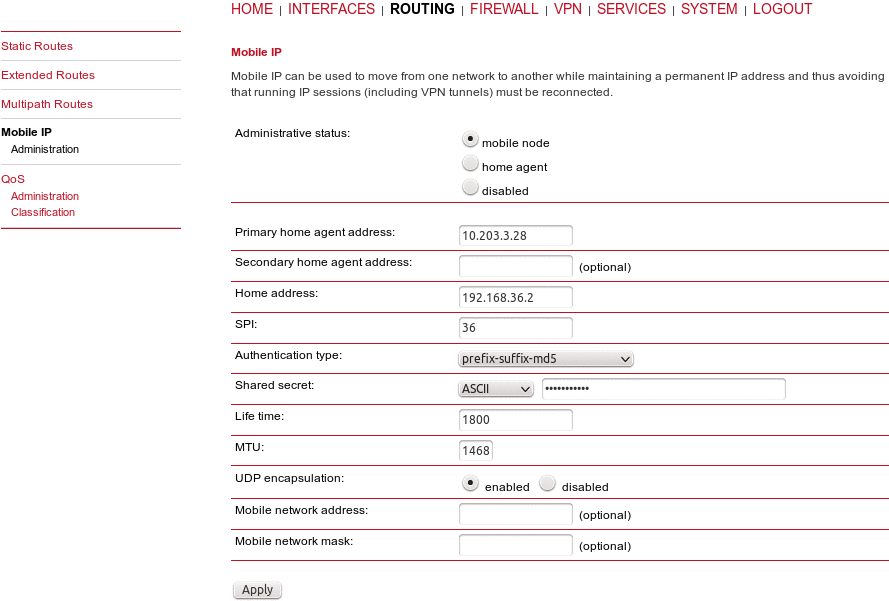Image resolution: width=889 pixels, height=601 pixels.
Task: Enable UDP encapsulation radio button
Action: click(470, 483)
